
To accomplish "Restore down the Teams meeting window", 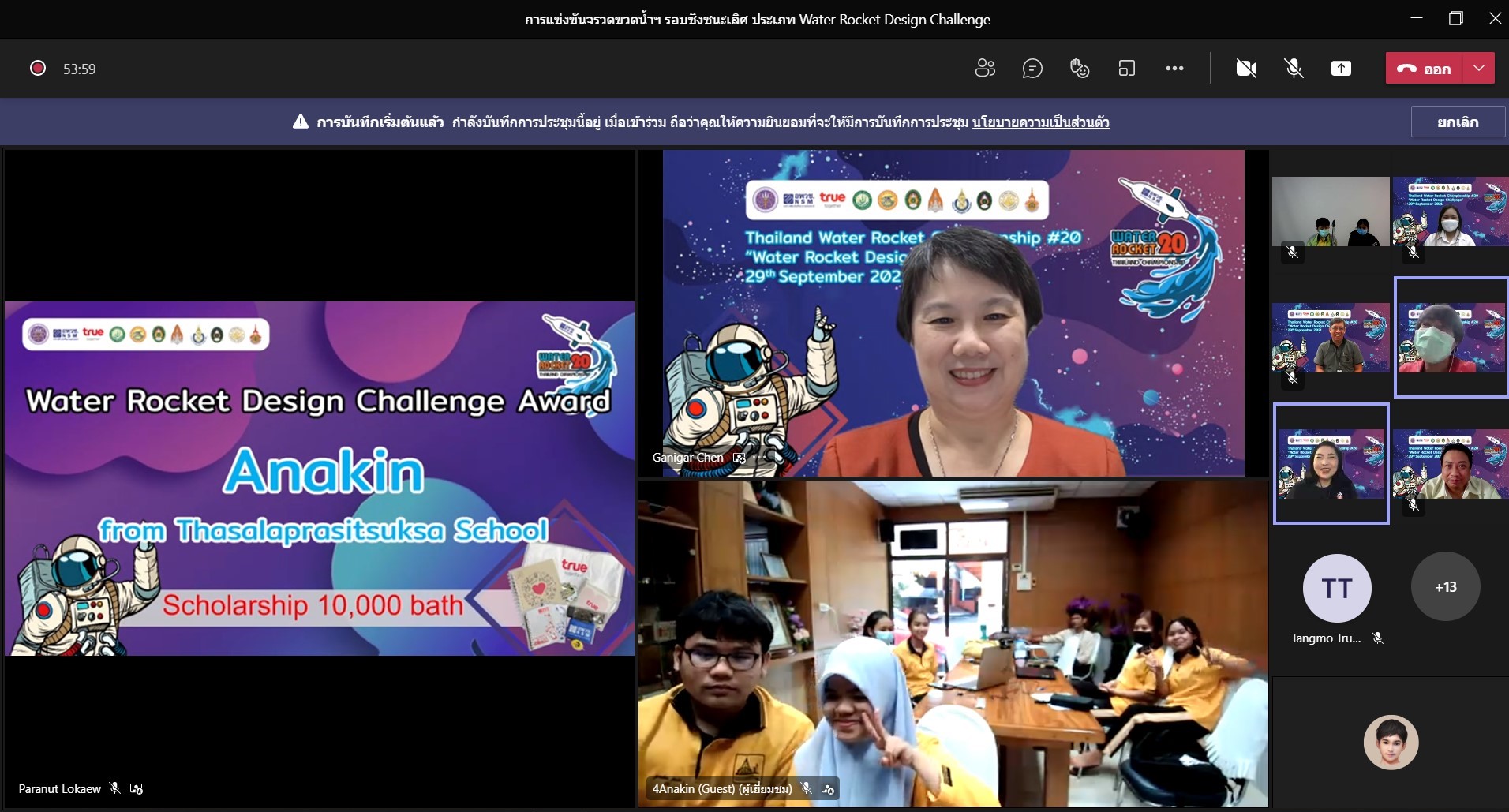I will click(1456, 19).
